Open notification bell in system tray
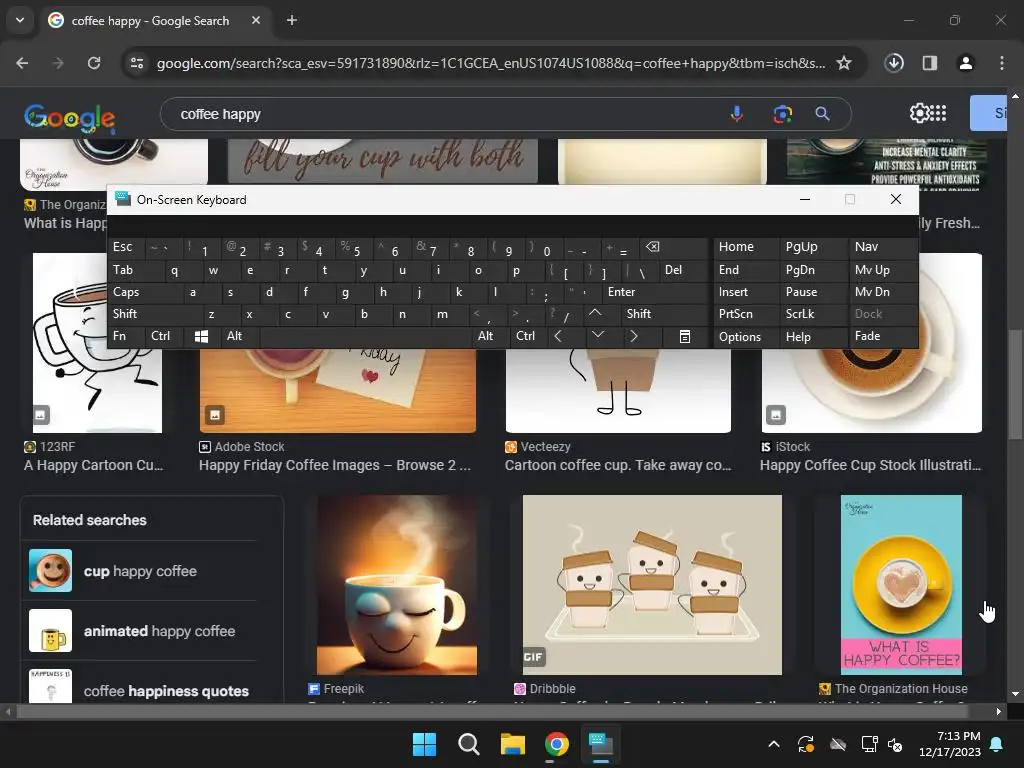Screen dimensions: 1024x768 click(x=997, y=744)
